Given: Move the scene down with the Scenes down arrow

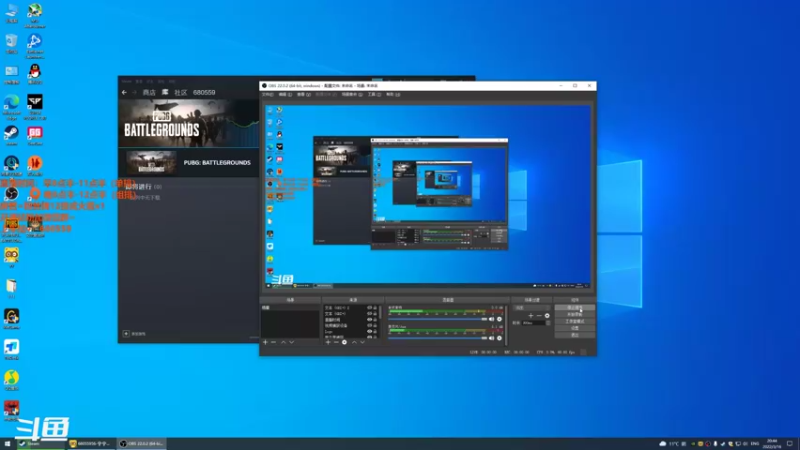Looking at the screenshot, I should tap(292, 342).
